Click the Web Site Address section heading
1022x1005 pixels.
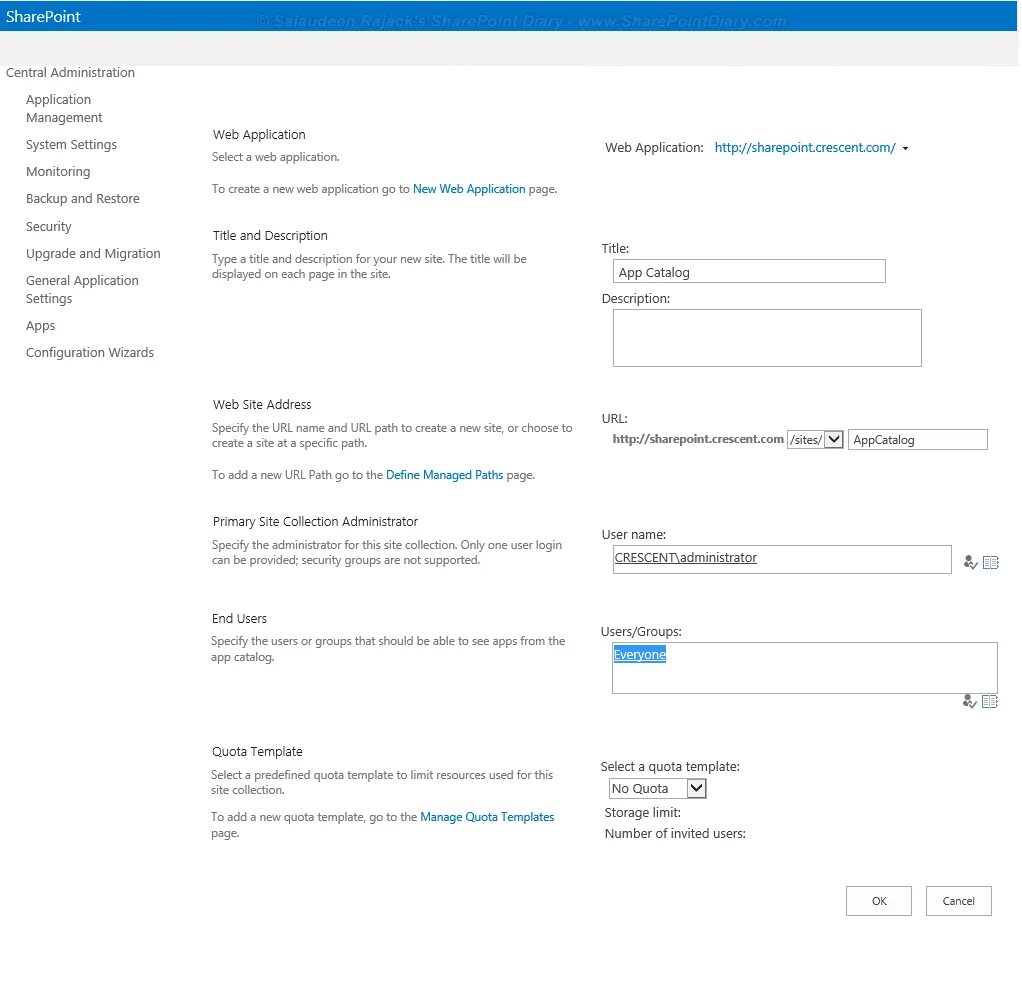click(262, 404)
